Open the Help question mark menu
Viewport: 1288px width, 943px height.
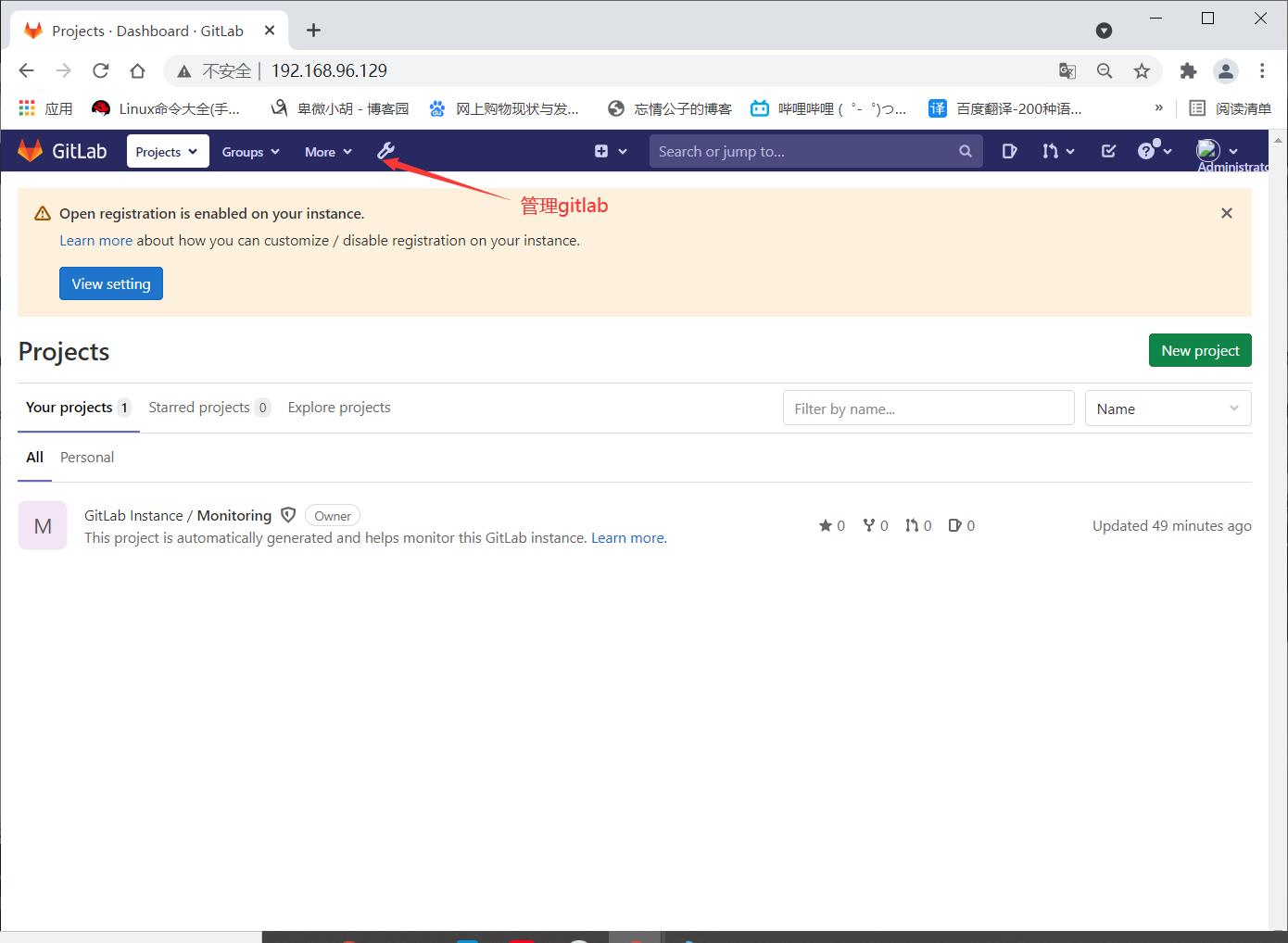pos(1155,150)
